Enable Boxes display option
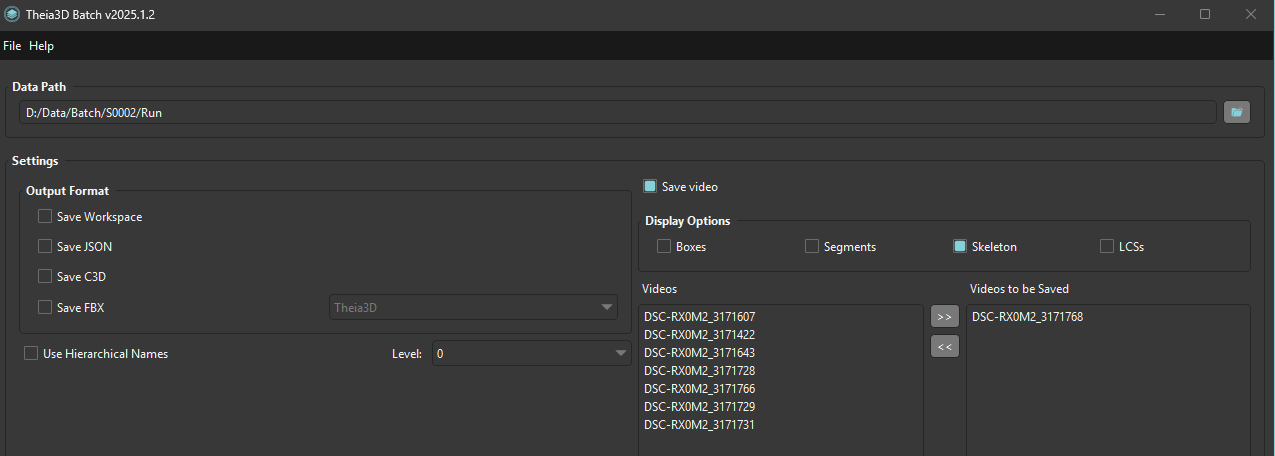1275x456 pixels. pyautogui.click(x=664, y=246)
